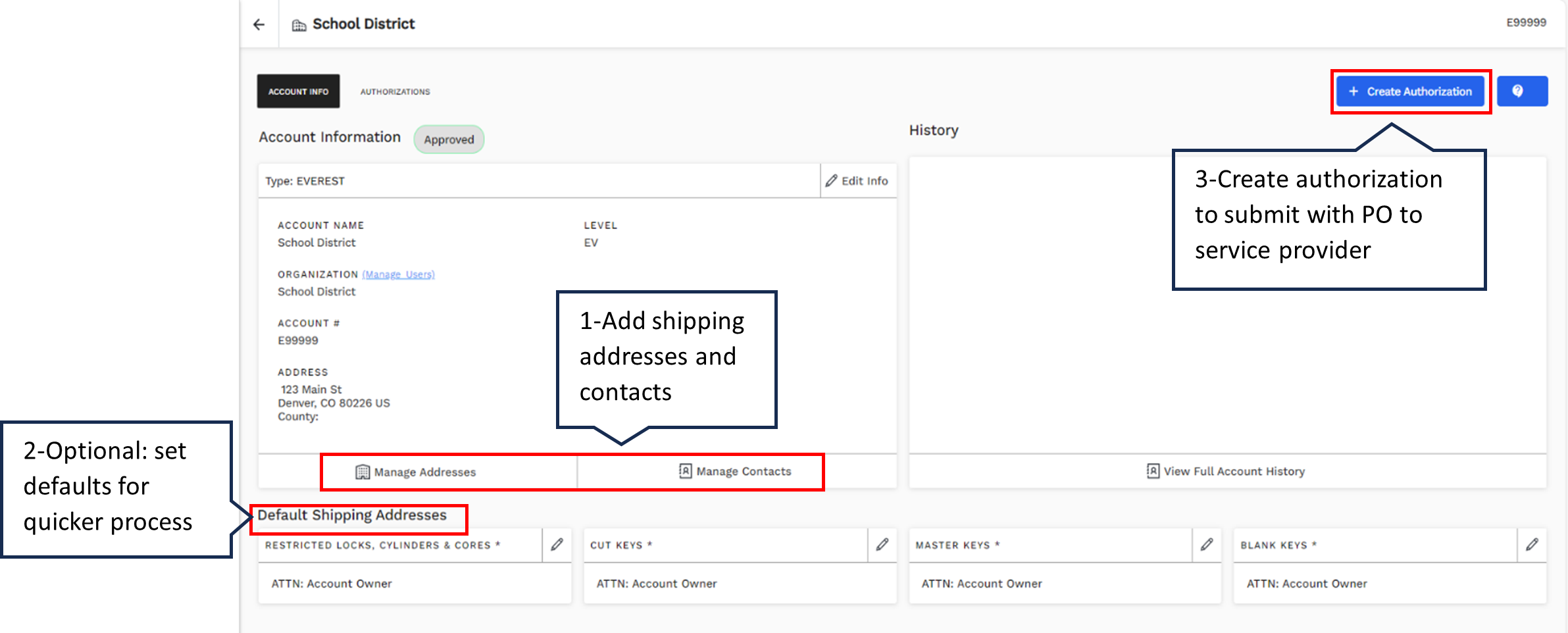Edit the Master Keys shipping address
This screenshot has height=633, width=1568.
1206,544
